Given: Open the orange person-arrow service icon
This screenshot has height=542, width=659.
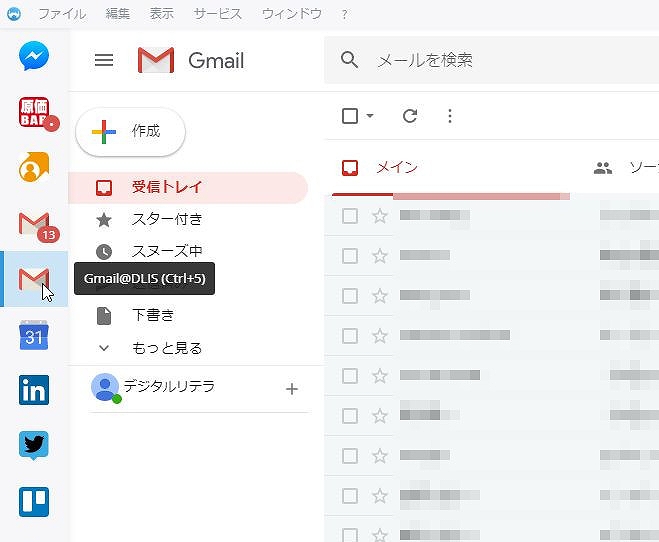Looking at the screenshot, I should point(34,167).
